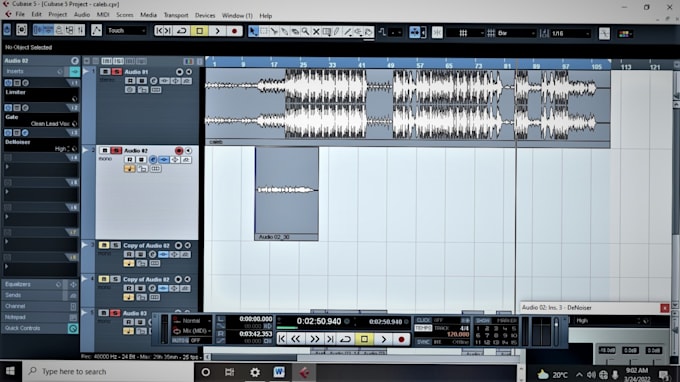Viewport: 680px width, 382px height.
Task: Toggle Record Enable on Audio 02 track
Action: pos(179,150)
